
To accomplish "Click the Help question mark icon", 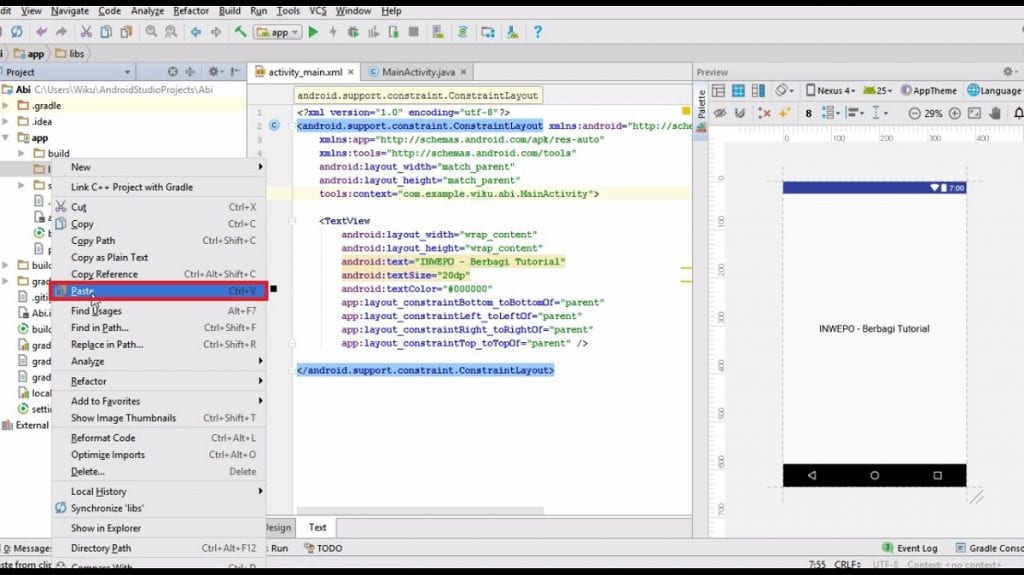I will click(537, 32).
